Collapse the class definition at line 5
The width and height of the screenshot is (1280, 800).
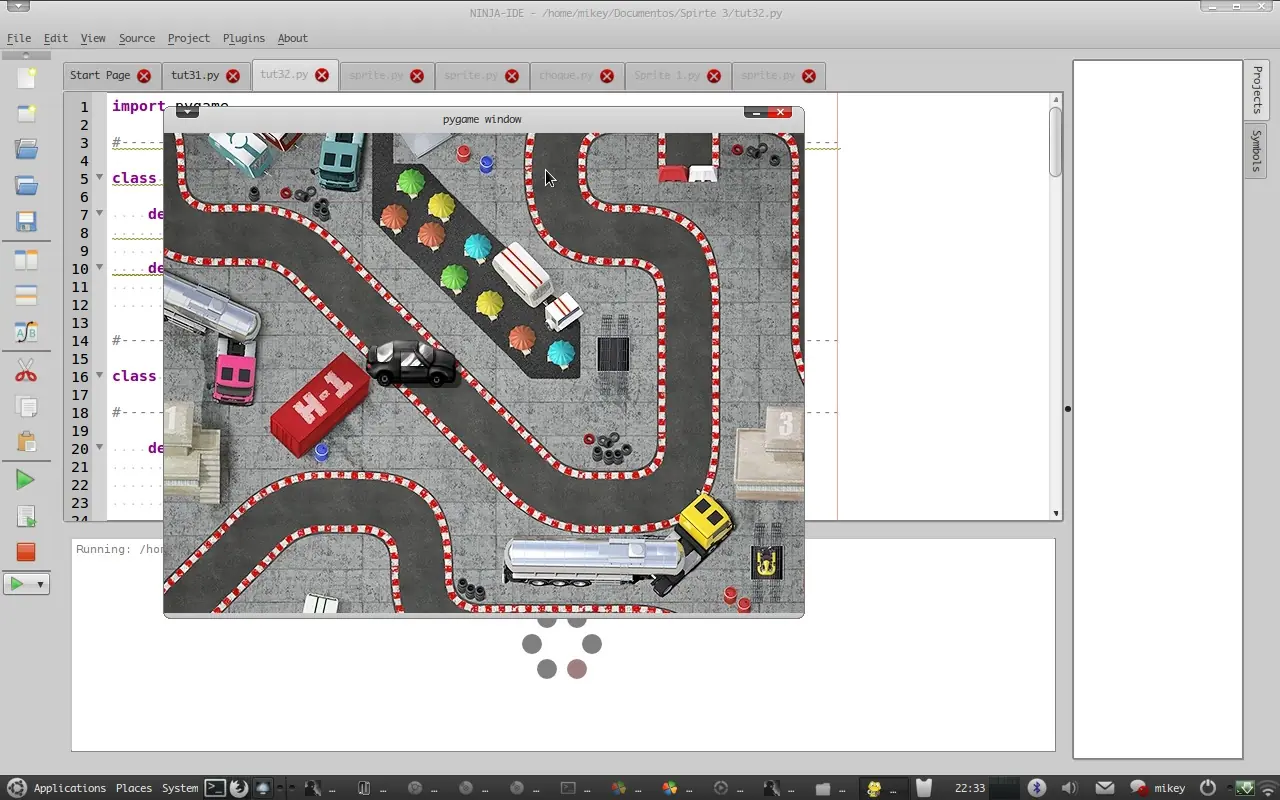coord(99,177)
